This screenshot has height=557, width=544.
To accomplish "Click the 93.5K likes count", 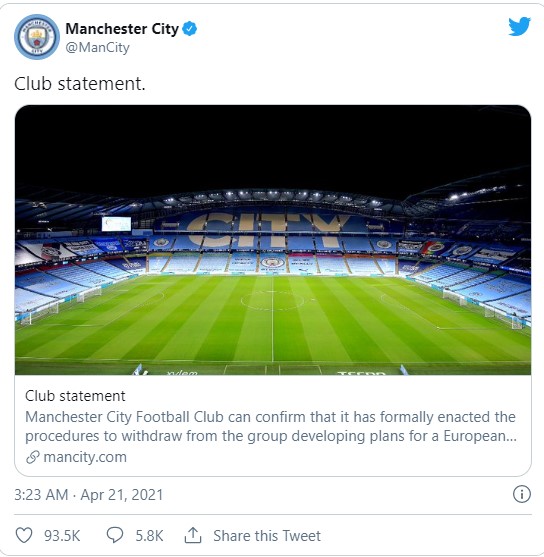I will [x=62, y=535].
